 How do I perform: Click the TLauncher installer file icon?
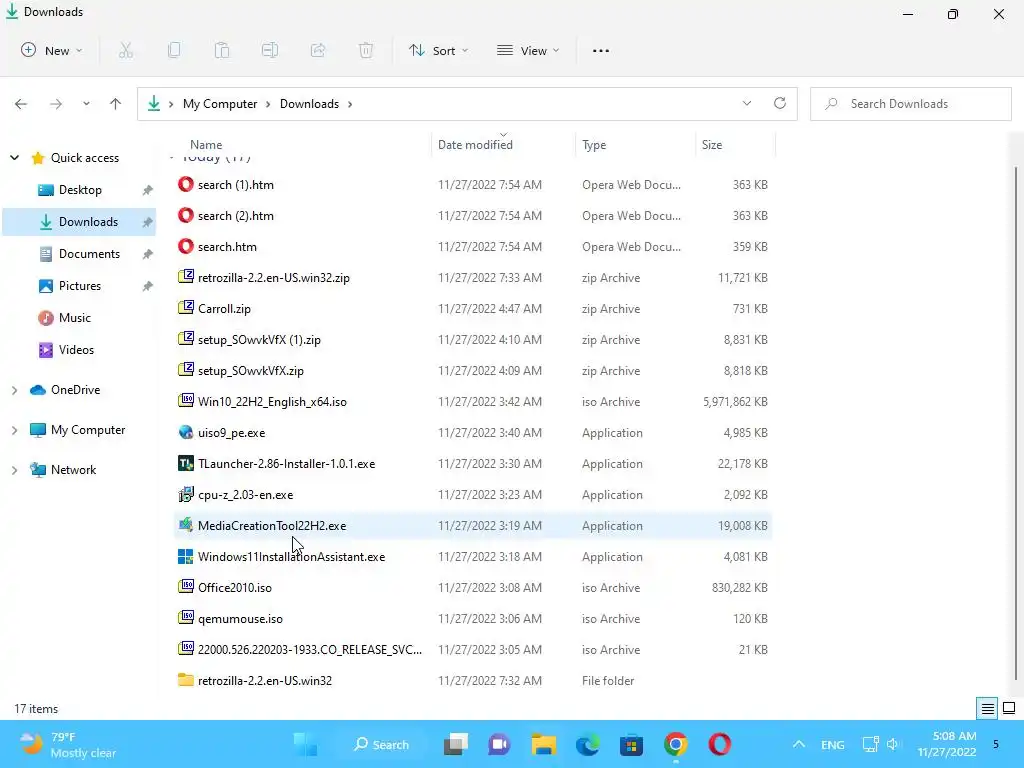(185, 463)
